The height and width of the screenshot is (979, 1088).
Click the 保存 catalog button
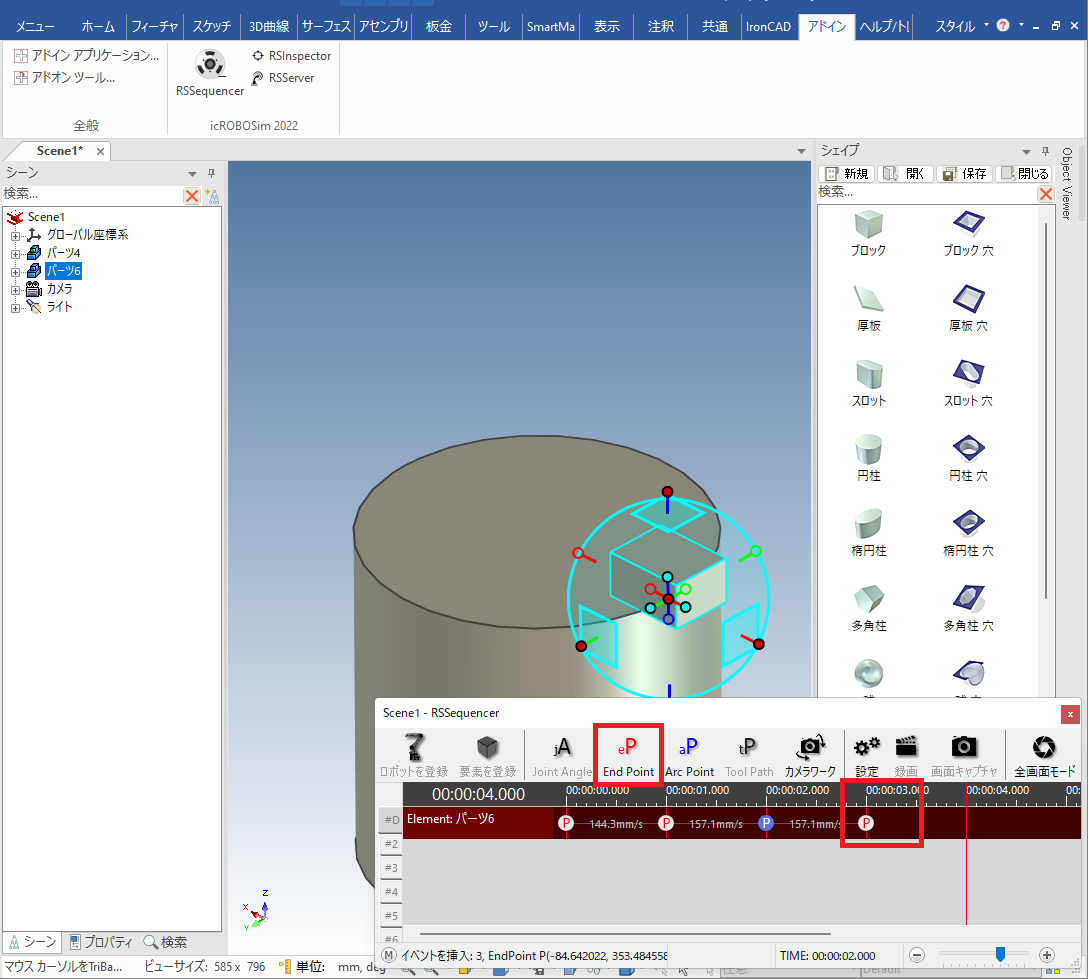pyautogui.click(x=964, y=174)
